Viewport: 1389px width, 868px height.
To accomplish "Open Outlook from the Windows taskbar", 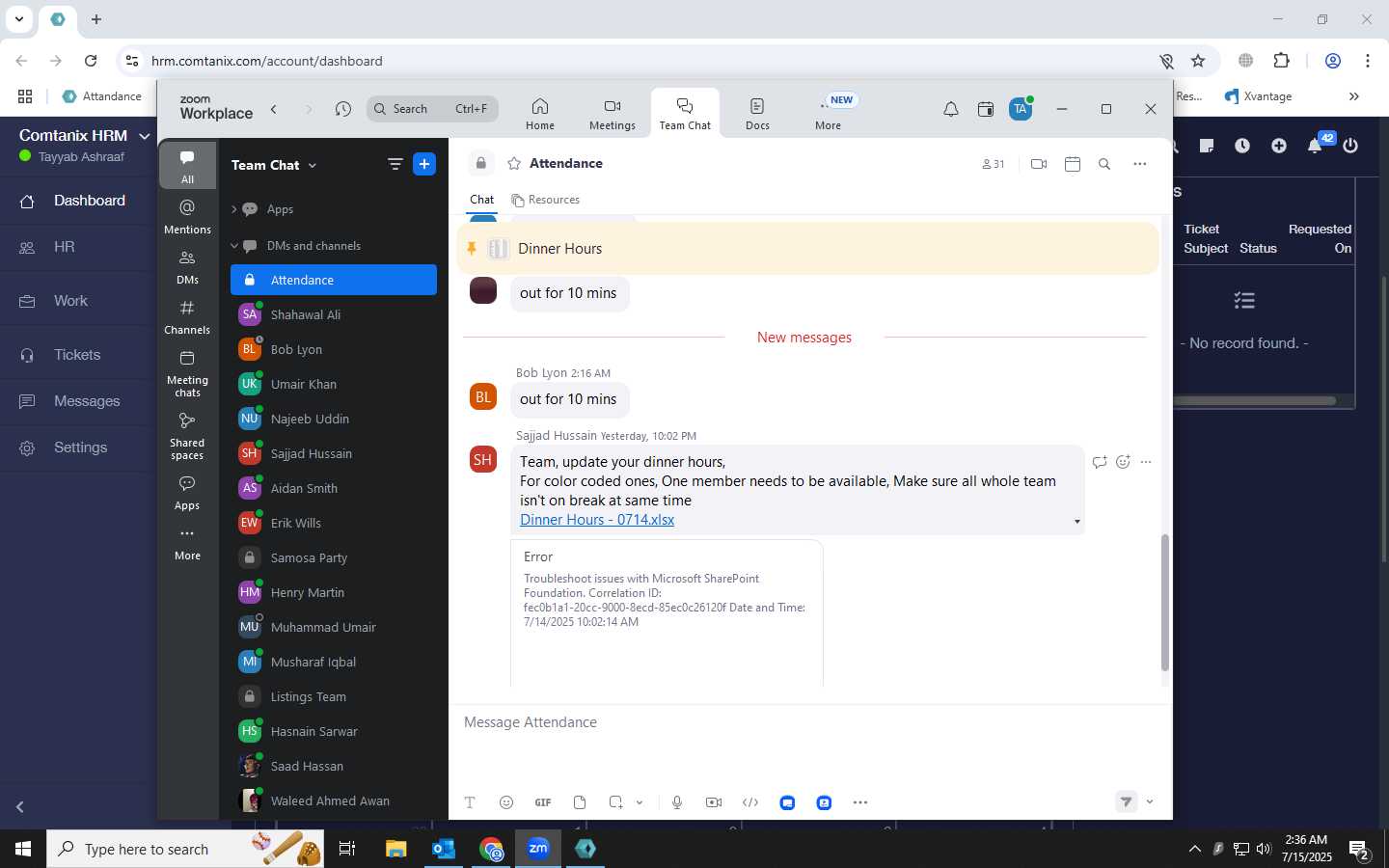I will (444, 849).
